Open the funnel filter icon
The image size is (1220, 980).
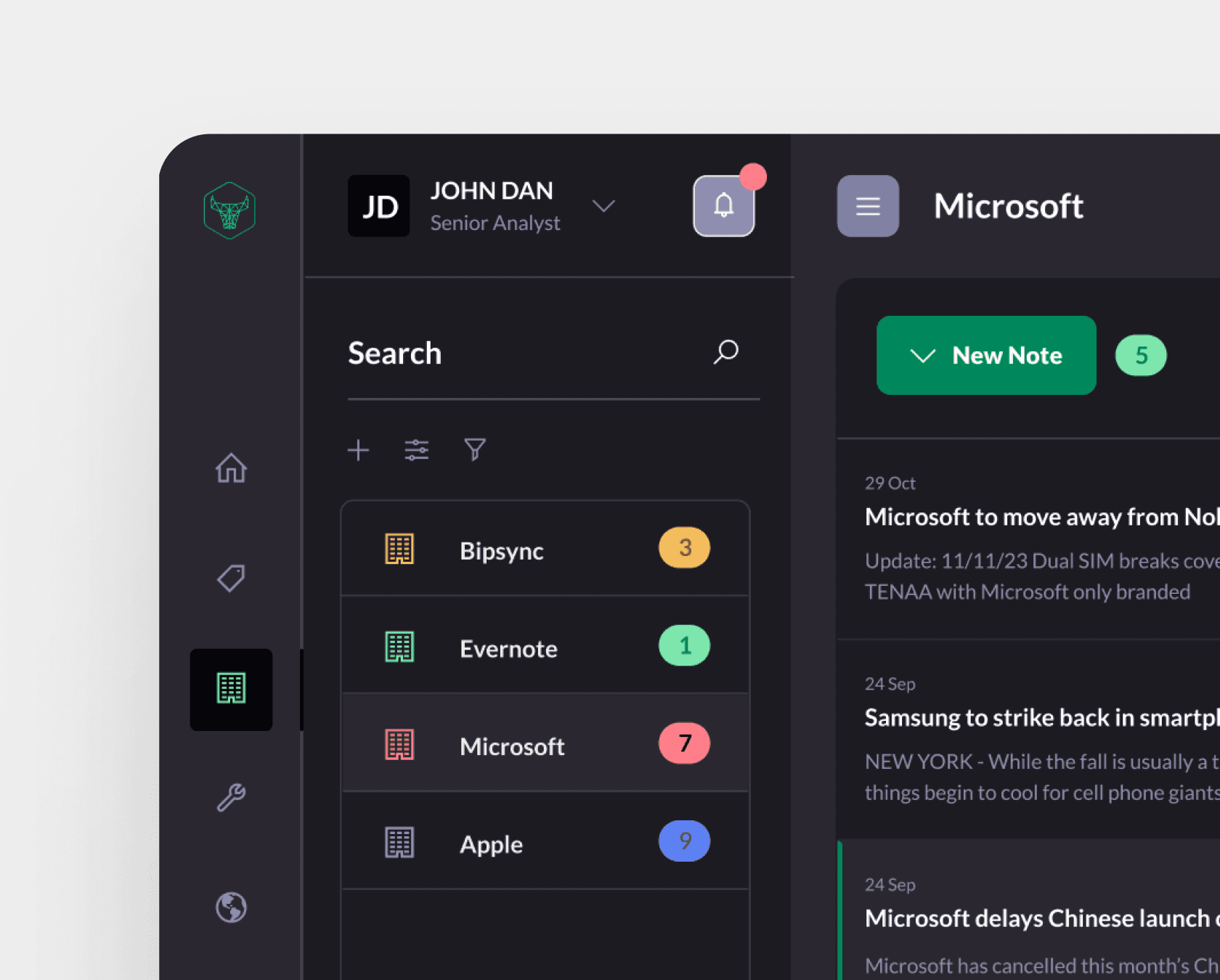[475, 450]
